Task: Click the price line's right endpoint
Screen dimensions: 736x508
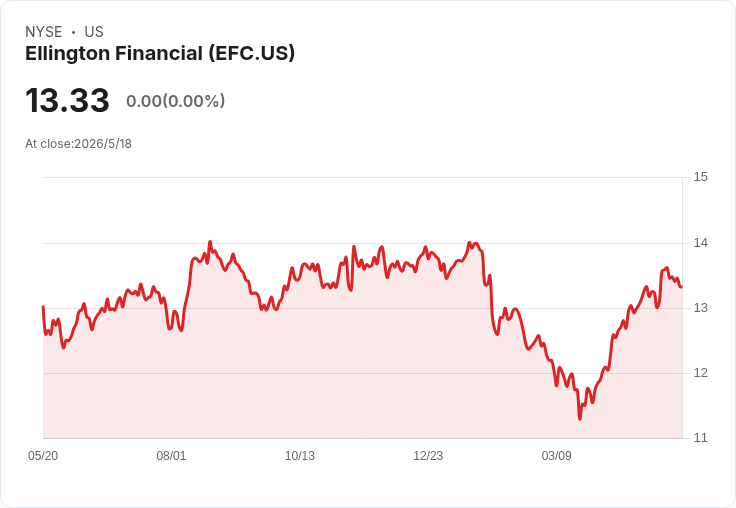Action: click(681, 287)
